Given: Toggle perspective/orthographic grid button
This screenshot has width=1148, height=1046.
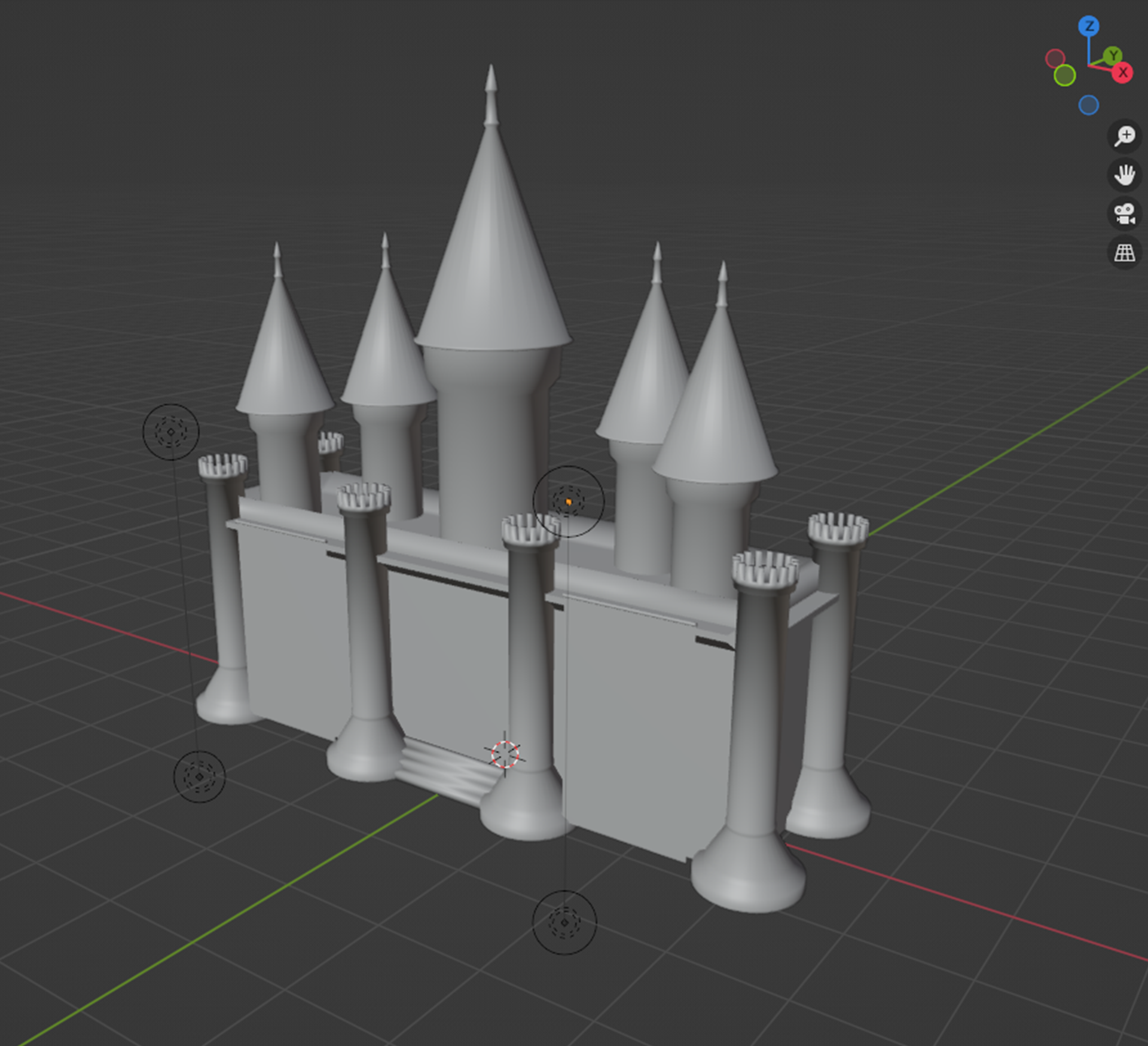Looking at the screenshot, I should (1124, 253).
